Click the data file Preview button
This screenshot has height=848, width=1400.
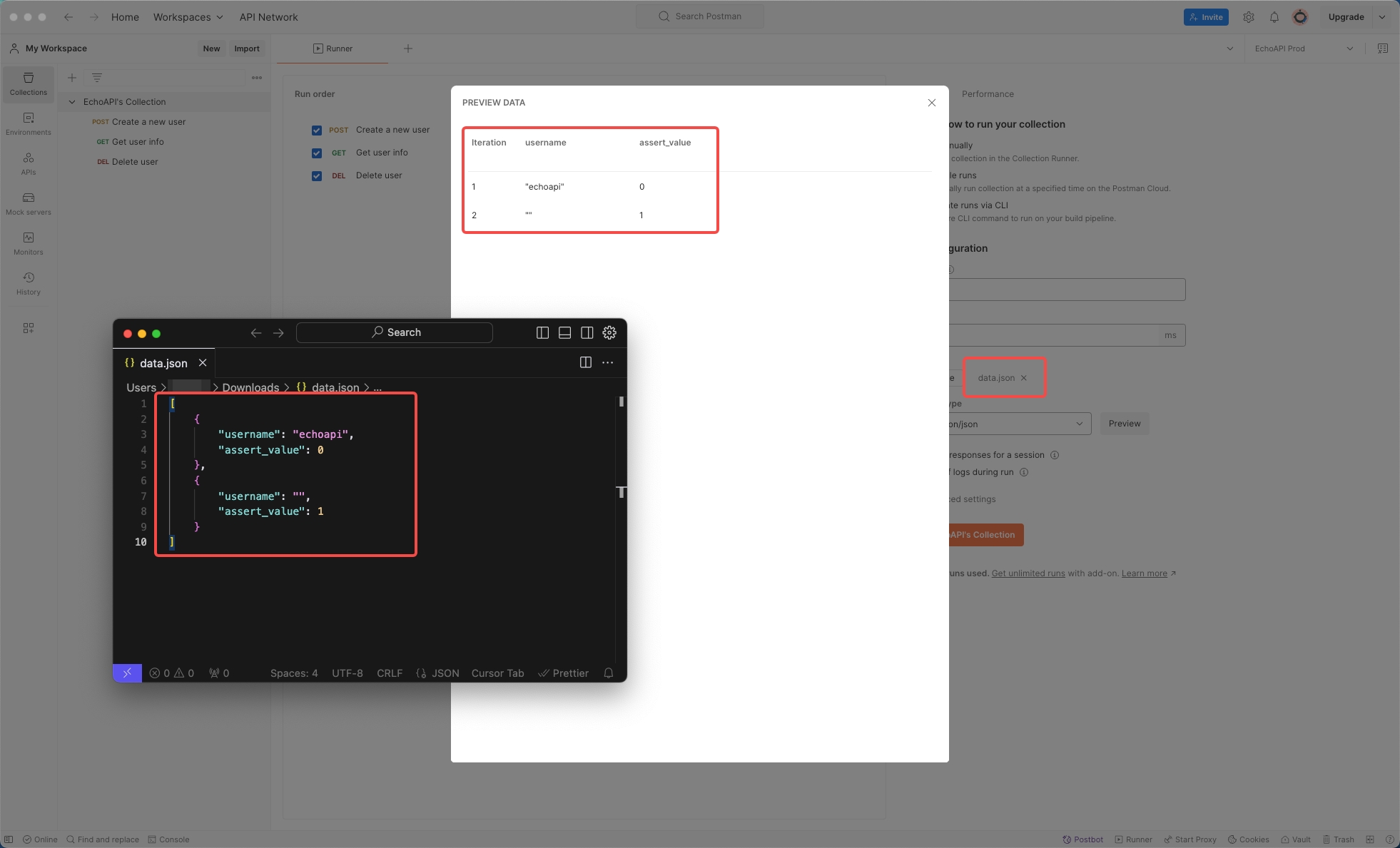pyautogui.click(x=1125, y=424)
